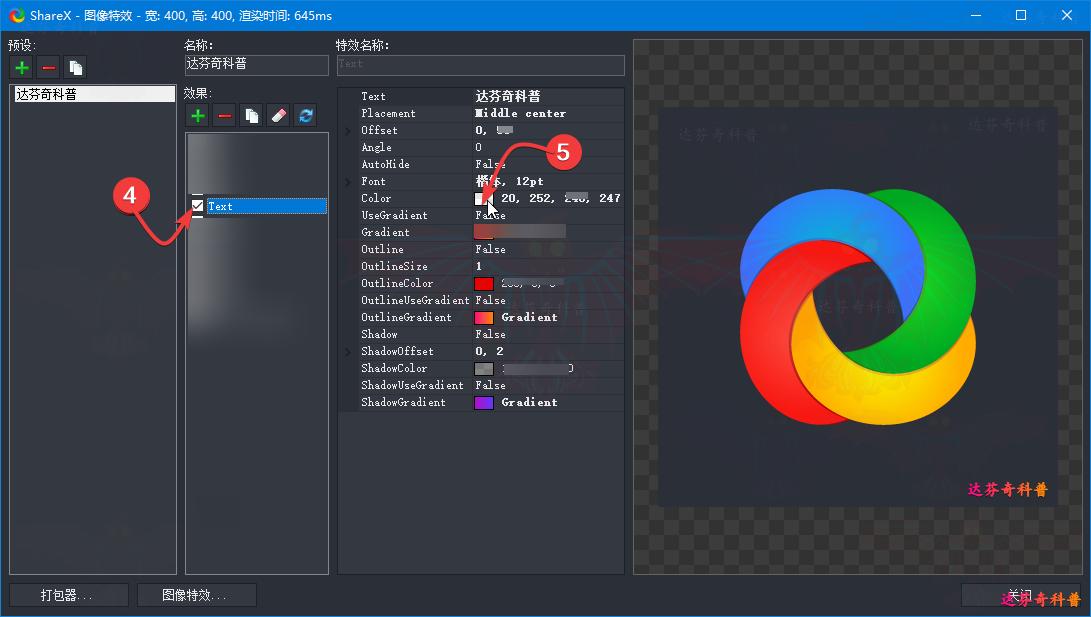Open the 图像特效... button

[196, 595]
